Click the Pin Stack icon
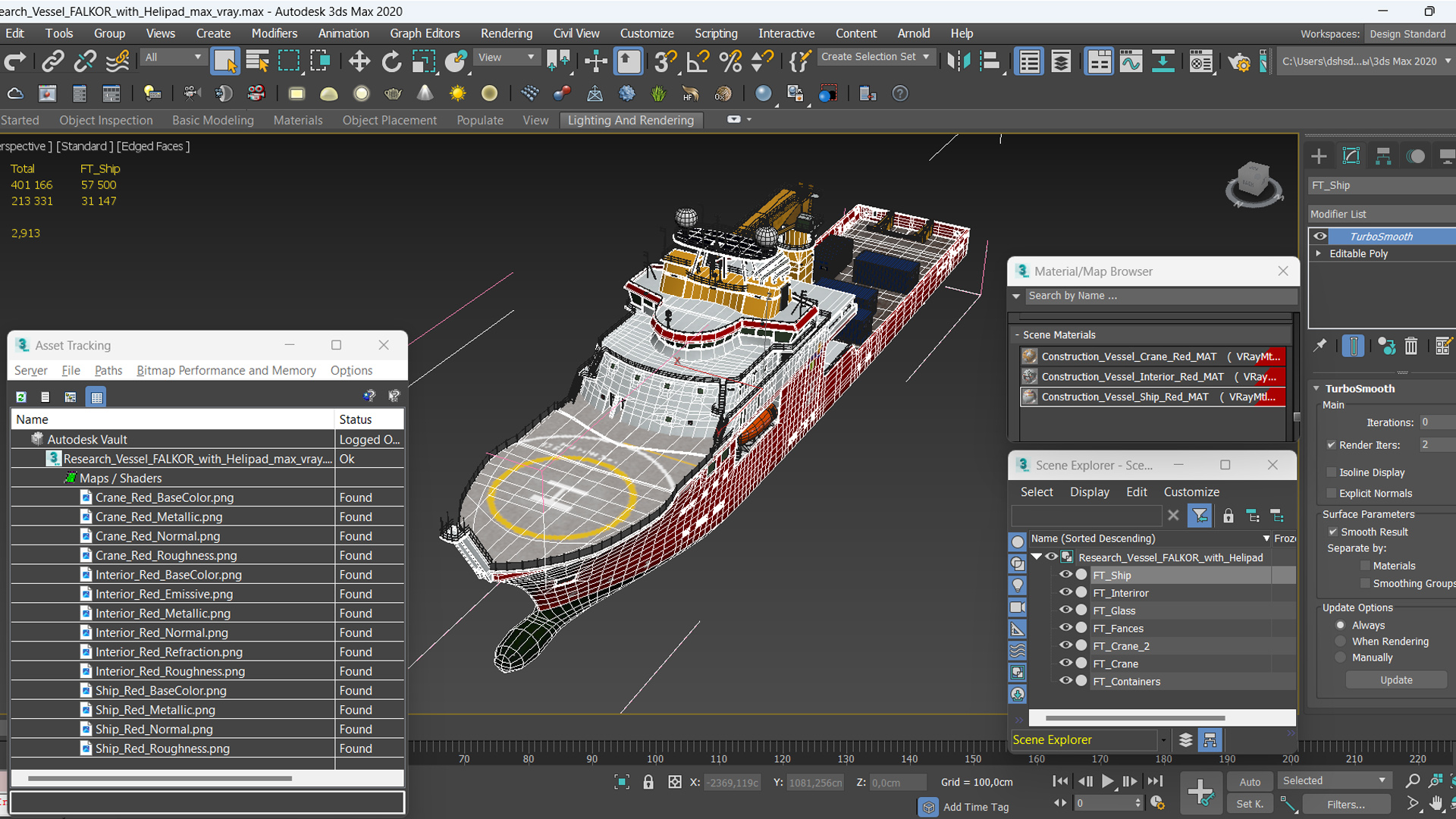This screenshot has height=819, width=1456. click(x=1320, y=346)
